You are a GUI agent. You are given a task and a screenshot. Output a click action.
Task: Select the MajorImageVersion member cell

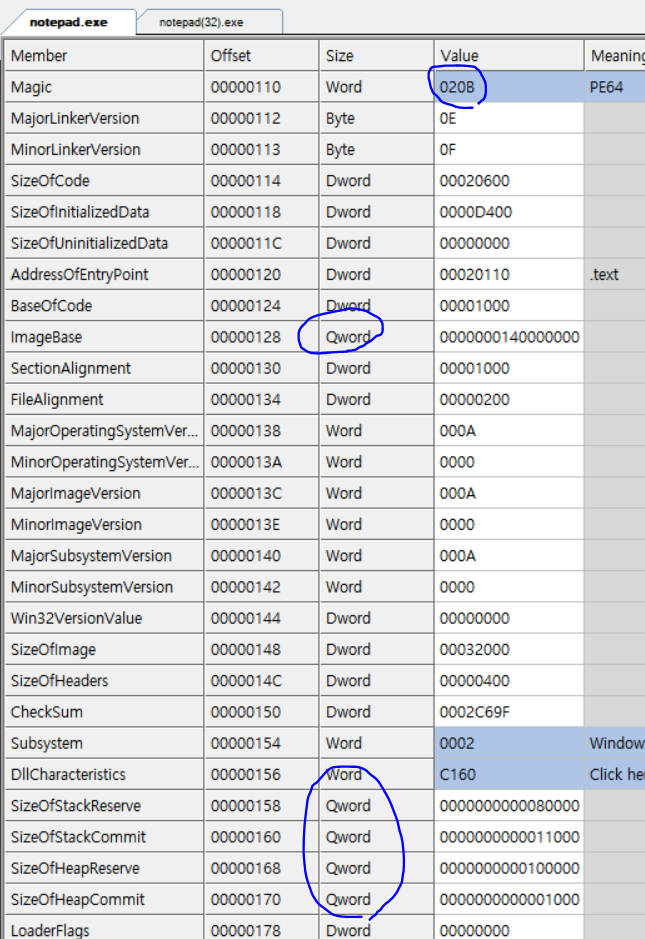point(104,493)
